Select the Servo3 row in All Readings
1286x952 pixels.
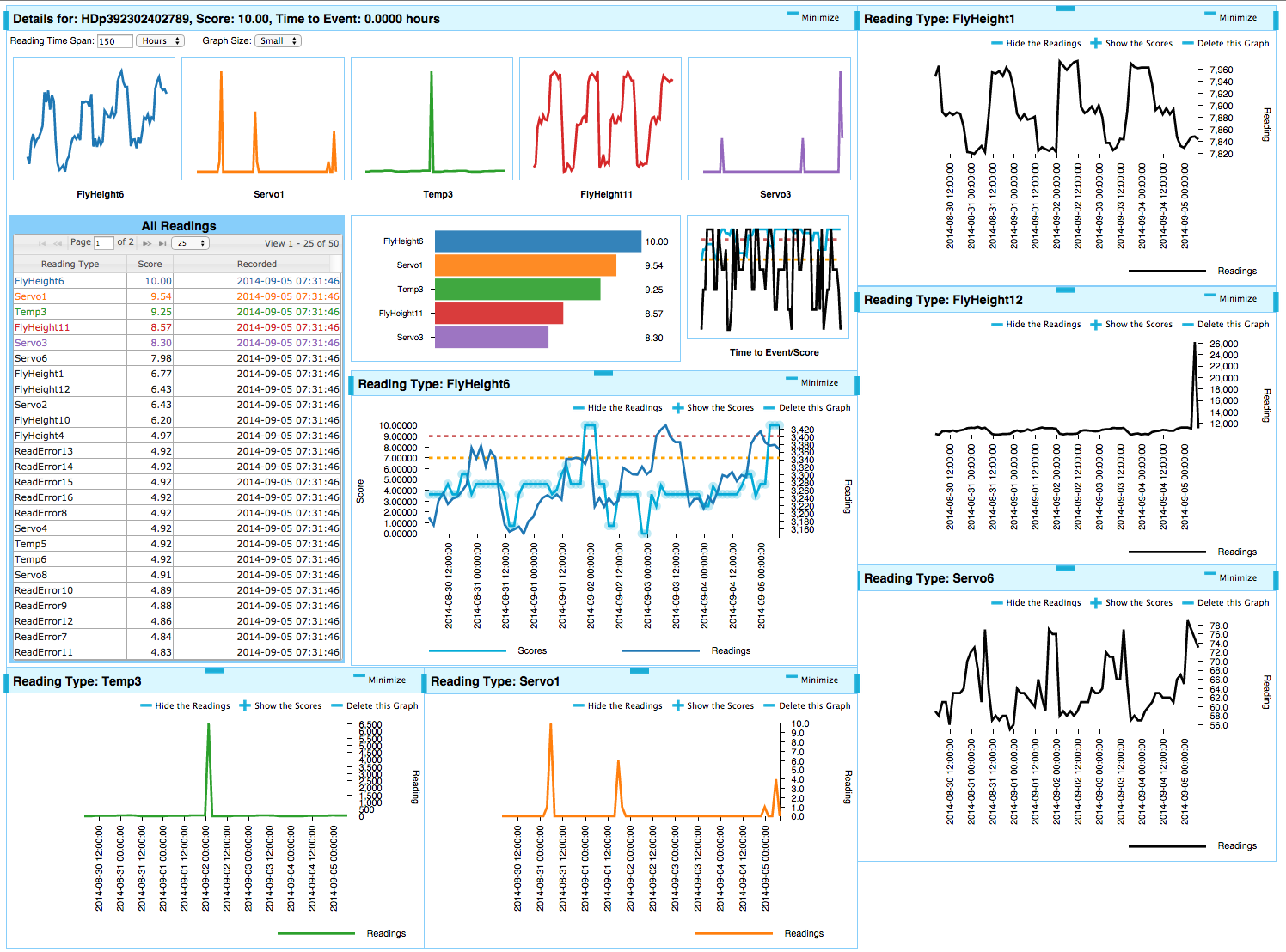(x=177, y=343)
